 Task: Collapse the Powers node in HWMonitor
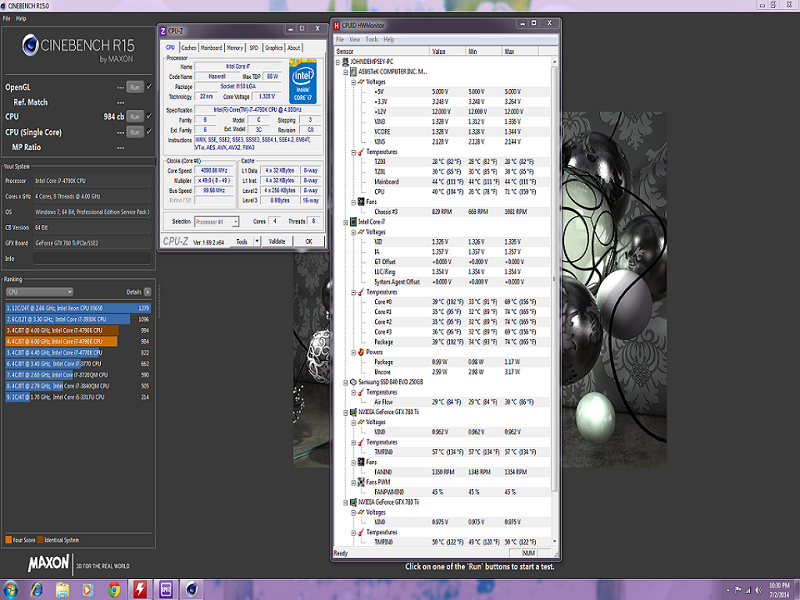353,352
